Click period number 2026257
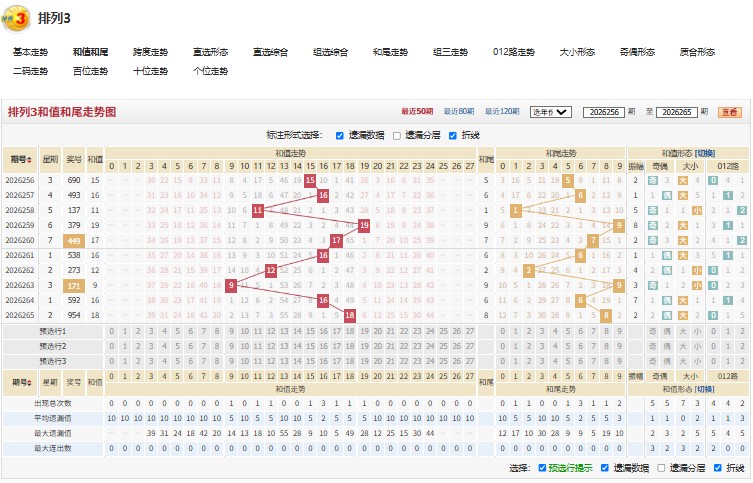The image size is (753, 483). click(20, 195)
